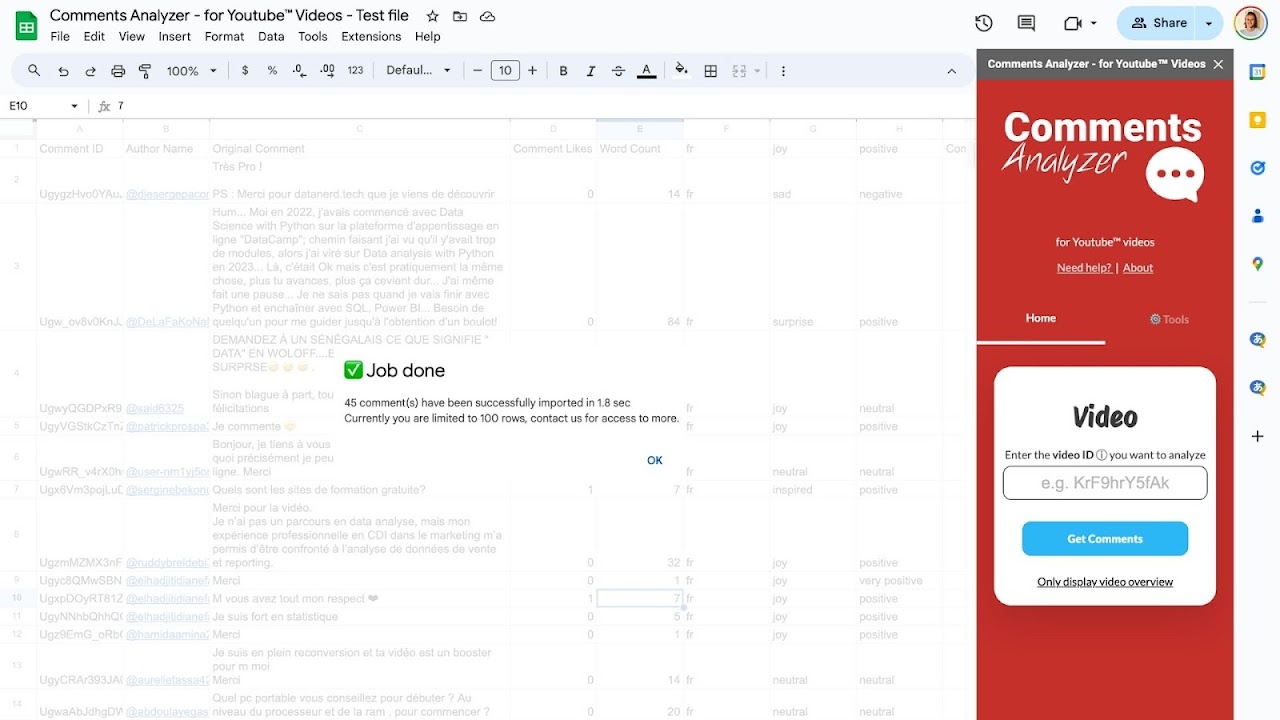1280x720 pixels.
Task: Expand the merge cells options arrow
Action: [x=757, y=71]
